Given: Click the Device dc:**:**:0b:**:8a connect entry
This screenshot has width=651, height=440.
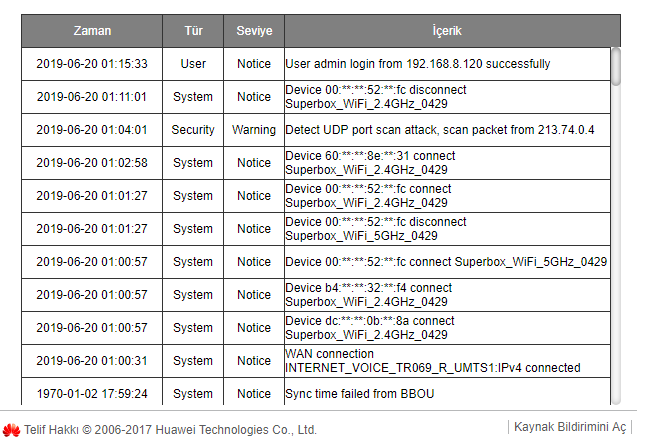Looking at the screenshot, I should [370, 328].
